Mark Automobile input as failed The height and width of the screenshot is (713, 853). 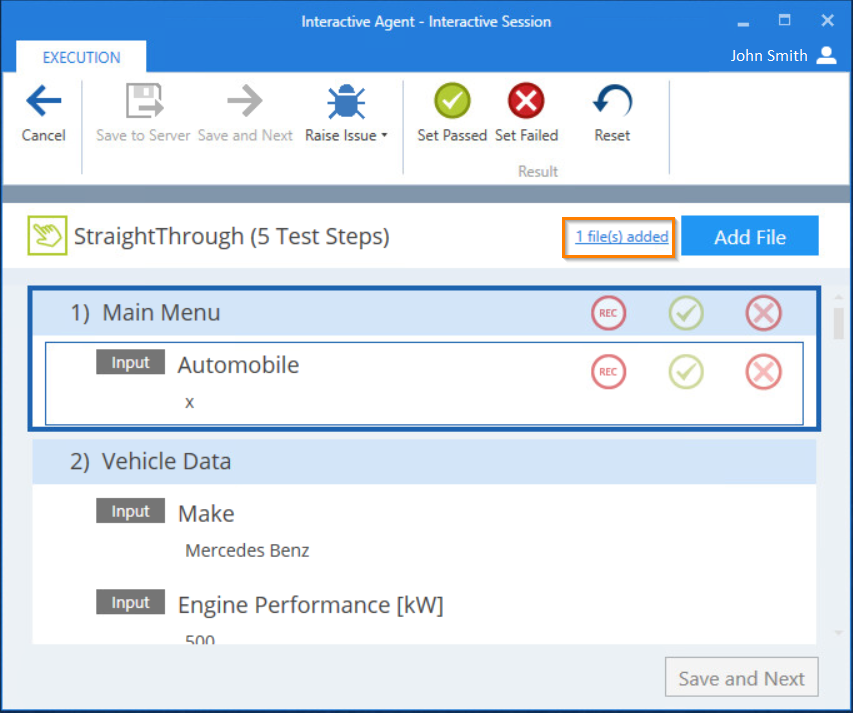tap(763, 372)
